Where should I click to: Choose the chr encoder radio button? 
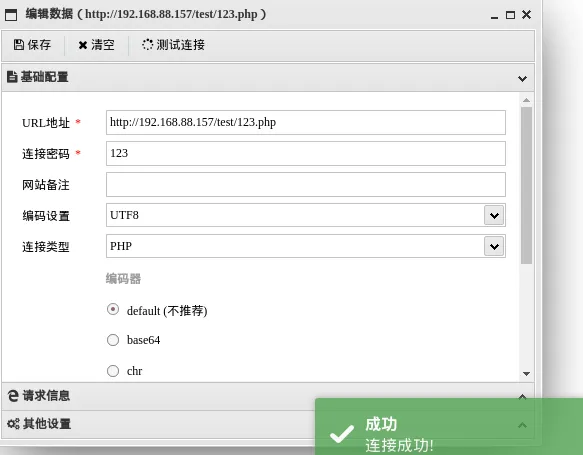113,371
